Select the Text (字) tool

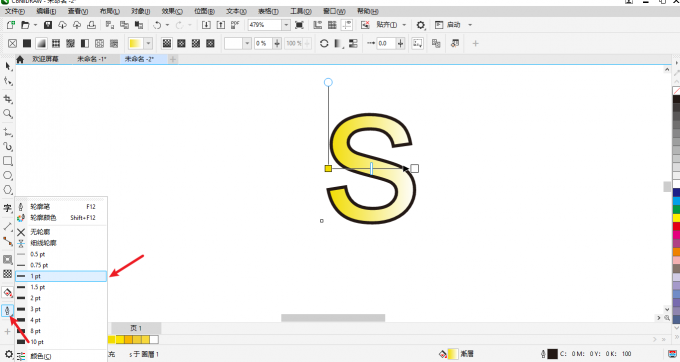tap(8, 208)
